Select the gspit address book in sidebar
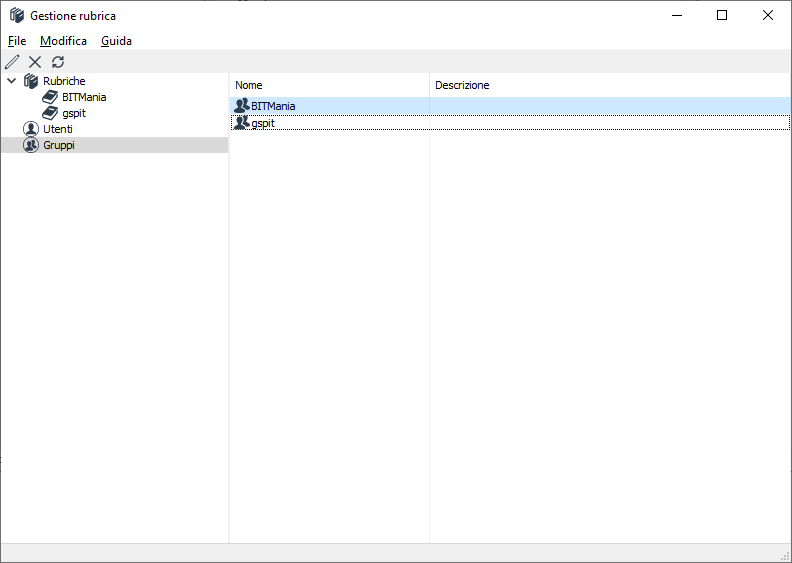The image size is (792, 563). (73, 113)
